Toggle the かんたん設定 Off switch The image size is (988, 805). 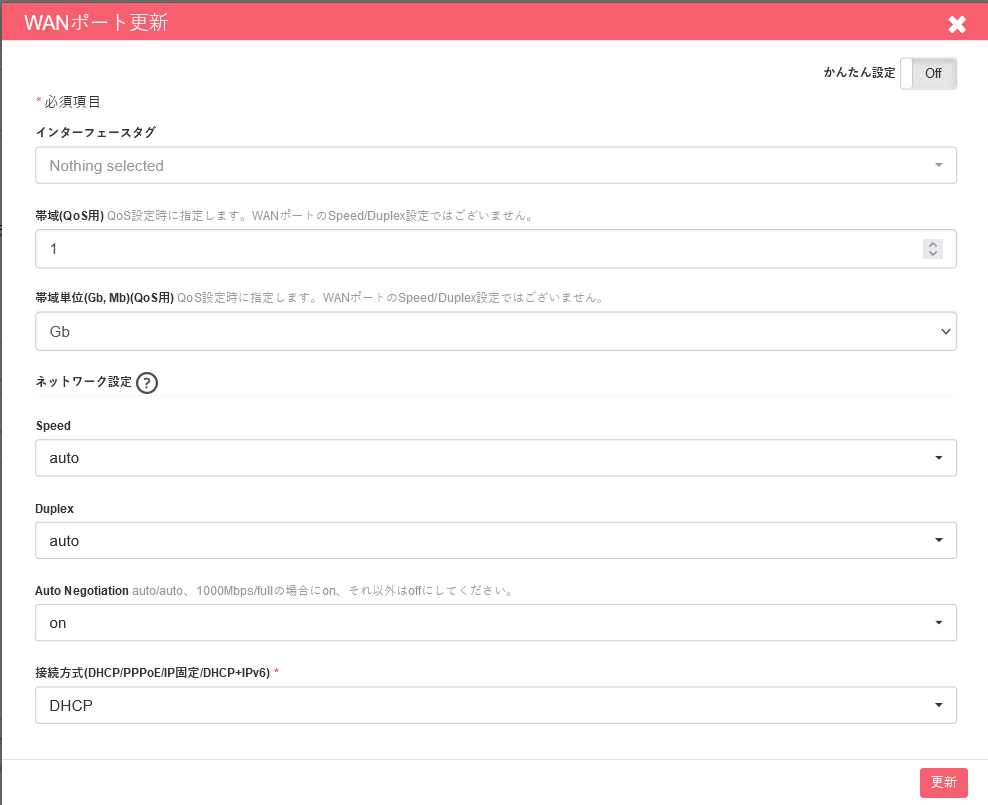tap(928, 73)
